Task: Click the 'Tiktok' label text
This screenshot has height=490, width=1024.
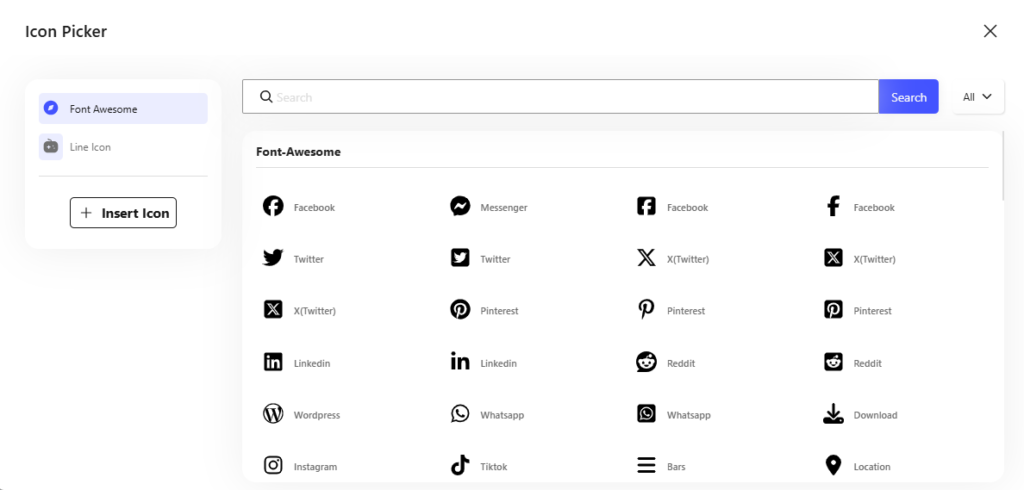Action: [494, 466]
